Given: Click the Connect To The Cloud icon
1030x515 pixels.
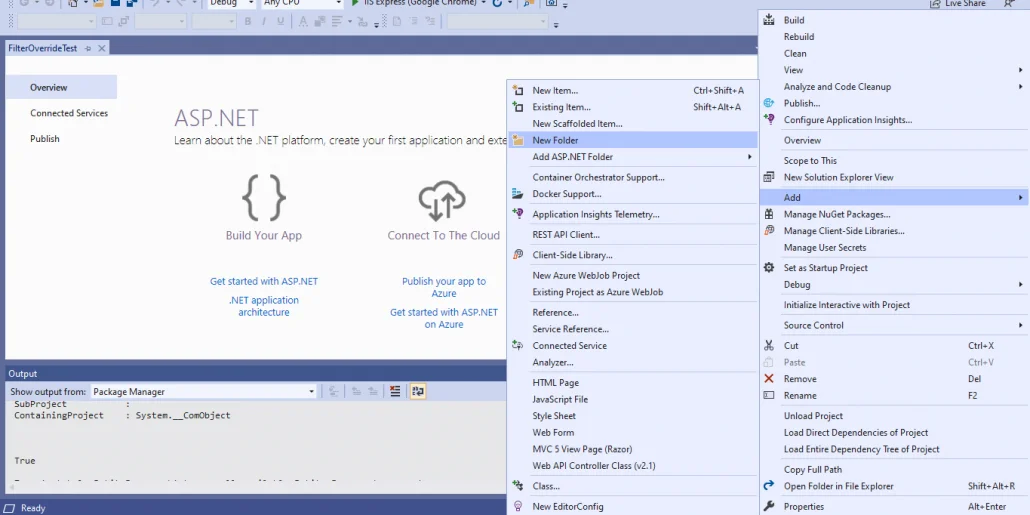Looking at the screenshot, I should point(442,200).
